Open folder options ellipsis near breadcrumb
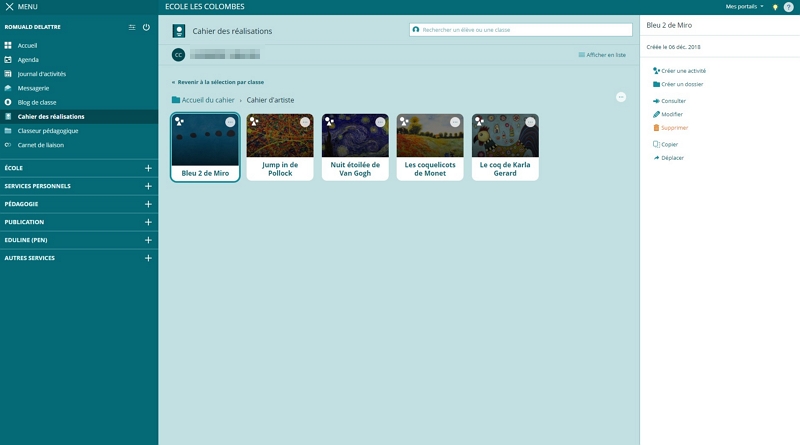Viewport: 800px width, 445px height. [x=621, y=97]
